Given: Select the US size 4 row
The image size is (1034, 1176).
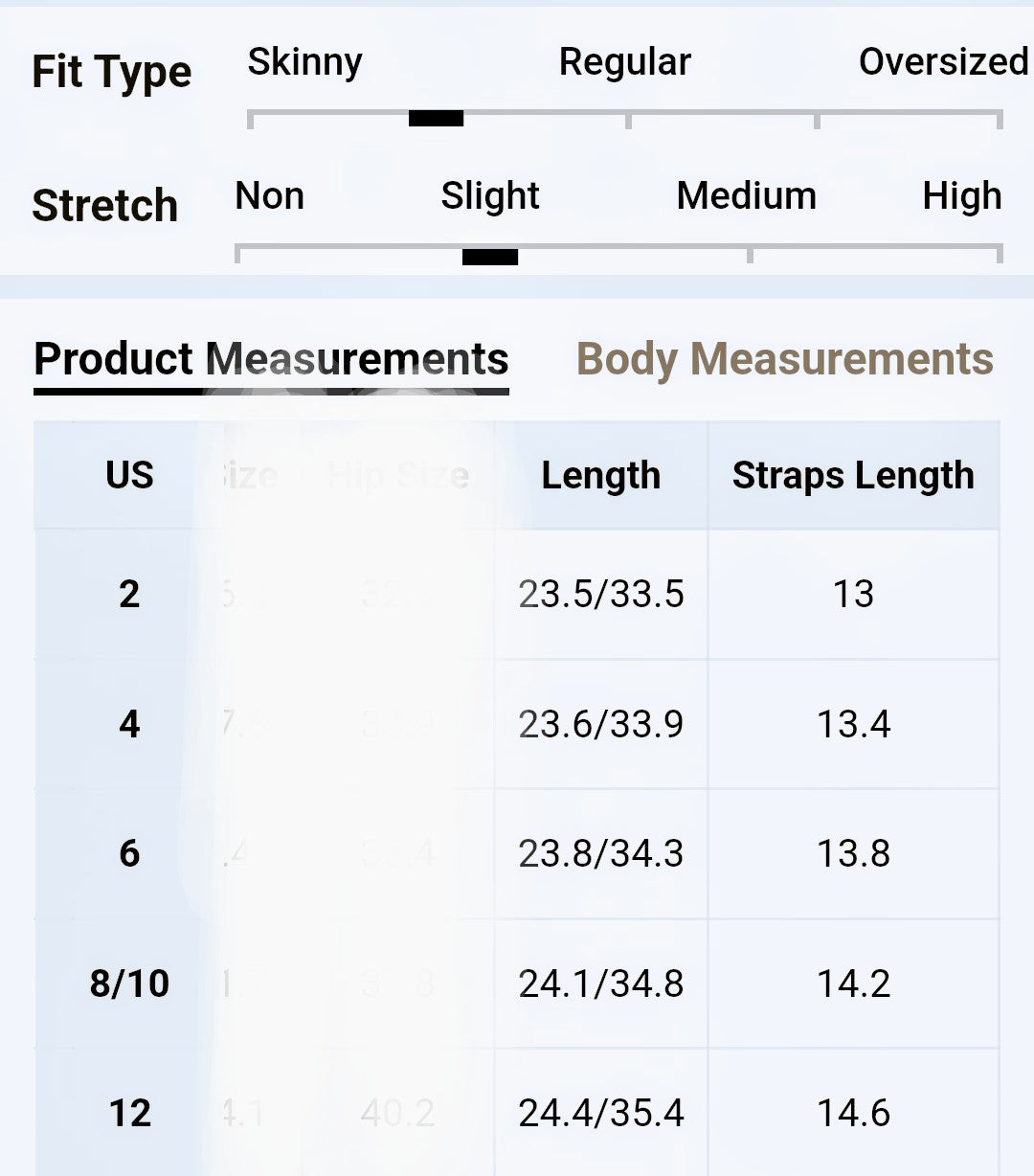Looking at the screenshot, I should (x=129, y=724).
